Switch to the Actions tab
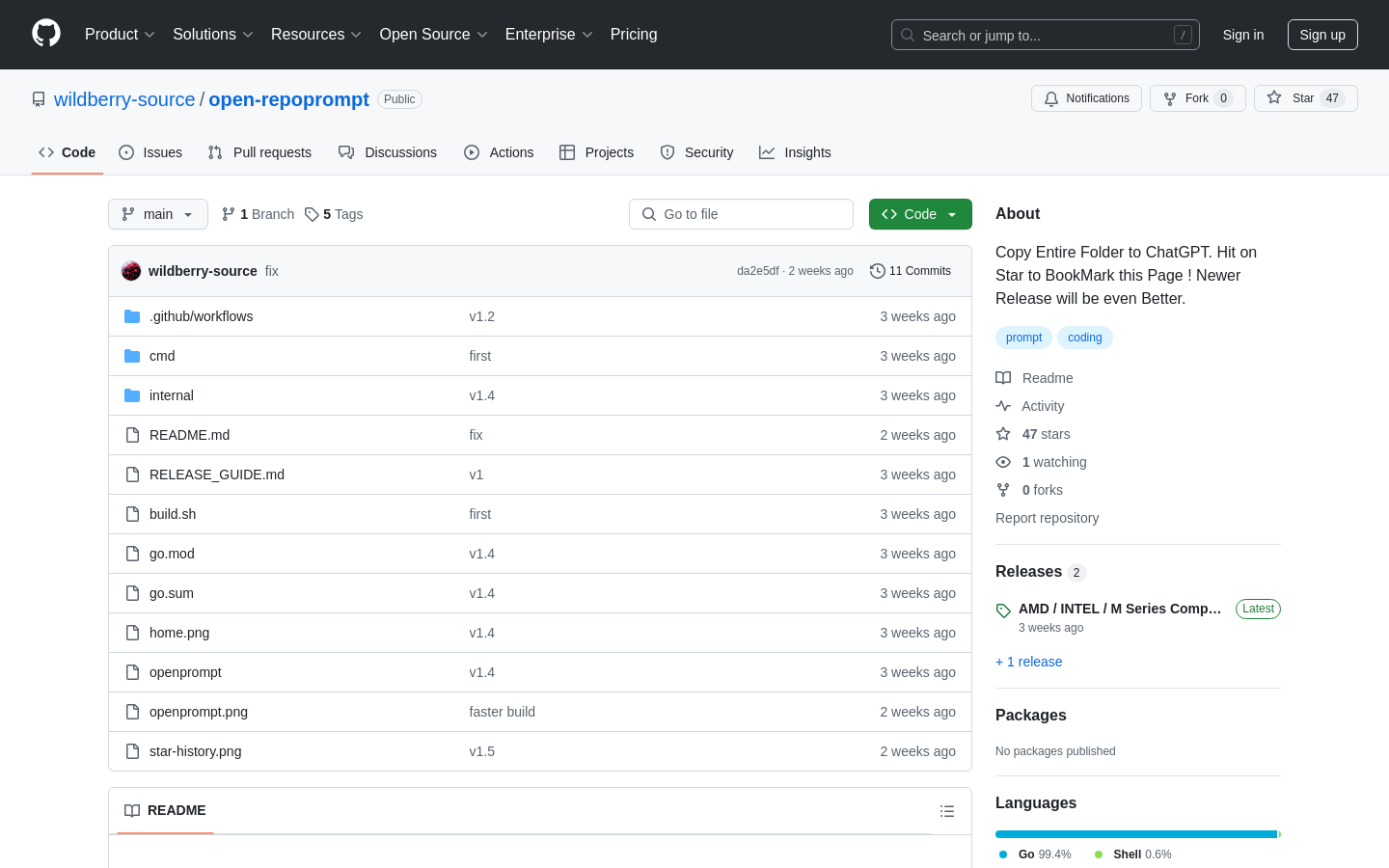This screenshot has height=868, width=1389. [499, 152]
